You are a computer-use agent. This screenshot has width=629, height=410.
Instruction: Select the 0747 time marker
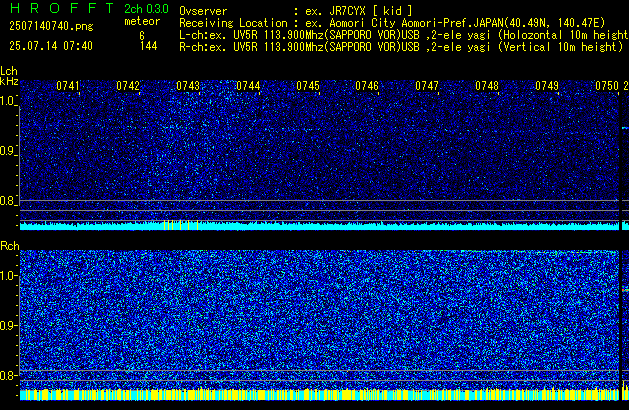click(x=427, y=86)
